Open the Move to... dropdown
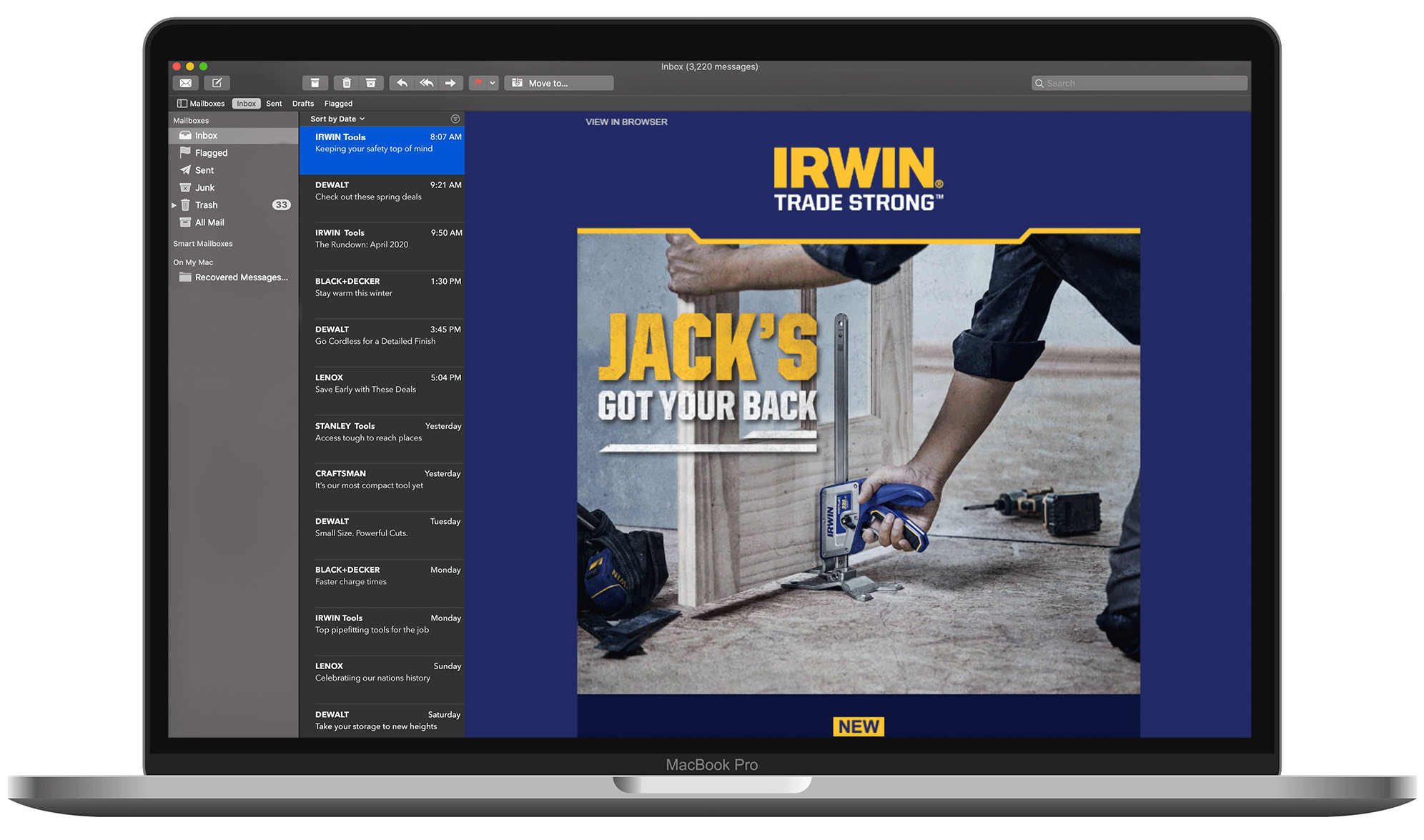 [x=559, y=83]
